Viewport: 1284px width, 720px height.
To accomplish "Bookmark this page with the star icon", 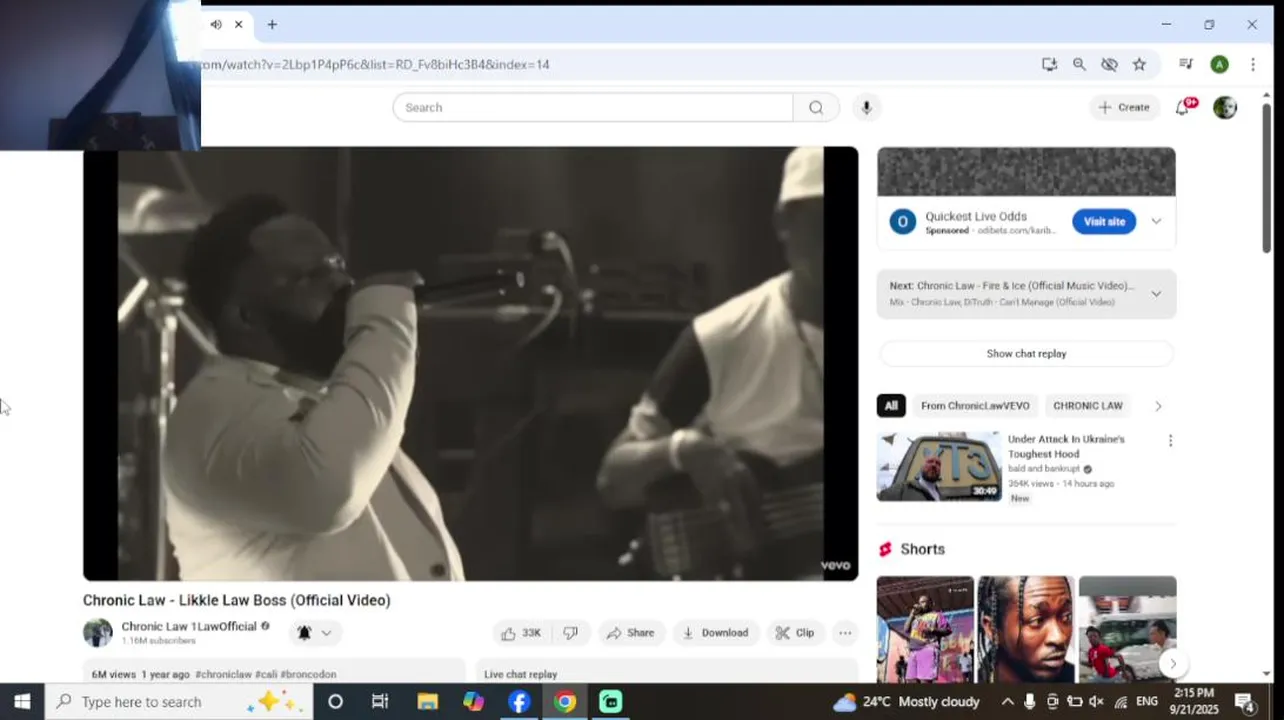I will pyautogui.click(x=1139, y=64).
